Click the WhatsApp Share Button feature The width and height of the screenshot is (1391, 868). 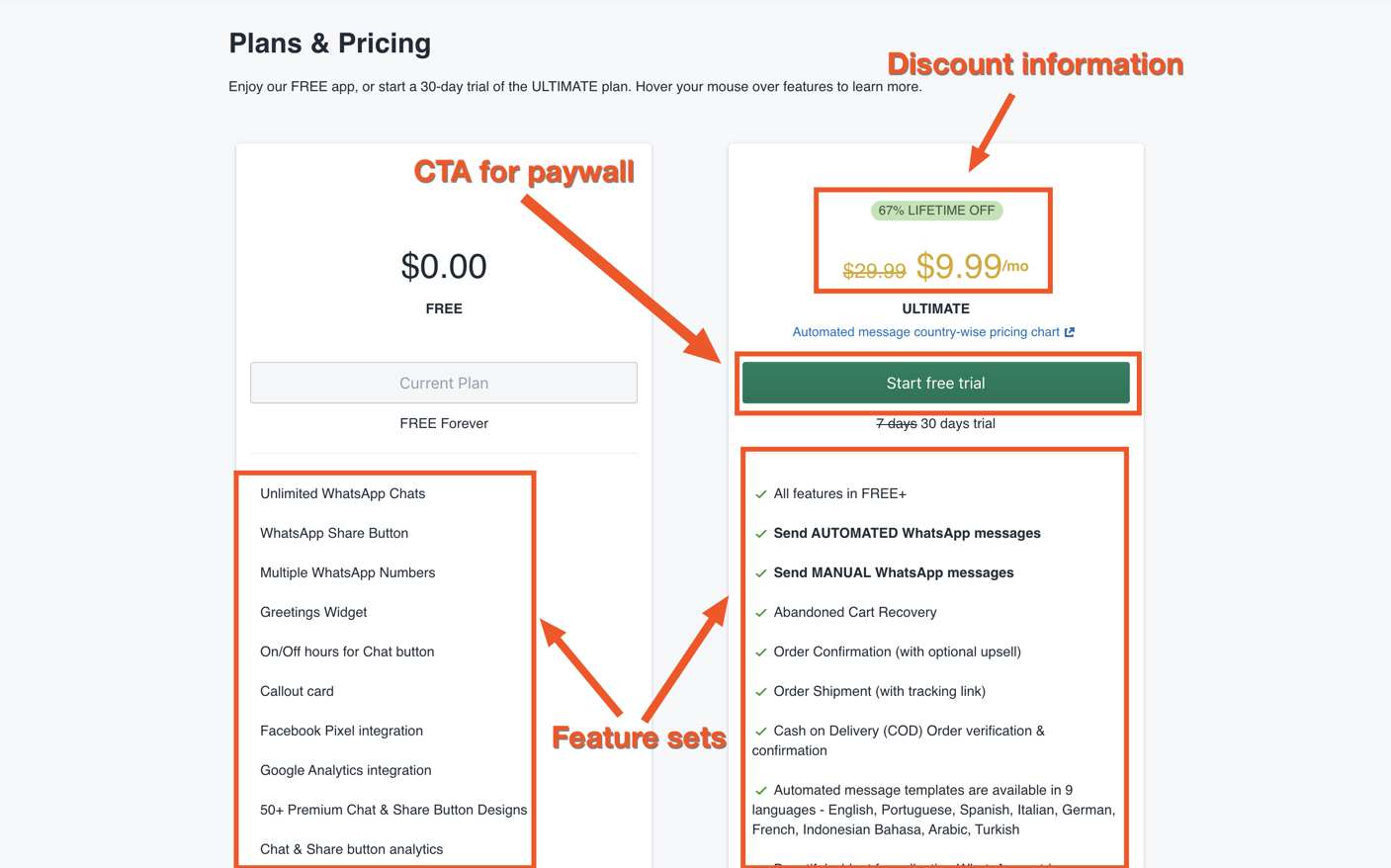pos(334,533)
